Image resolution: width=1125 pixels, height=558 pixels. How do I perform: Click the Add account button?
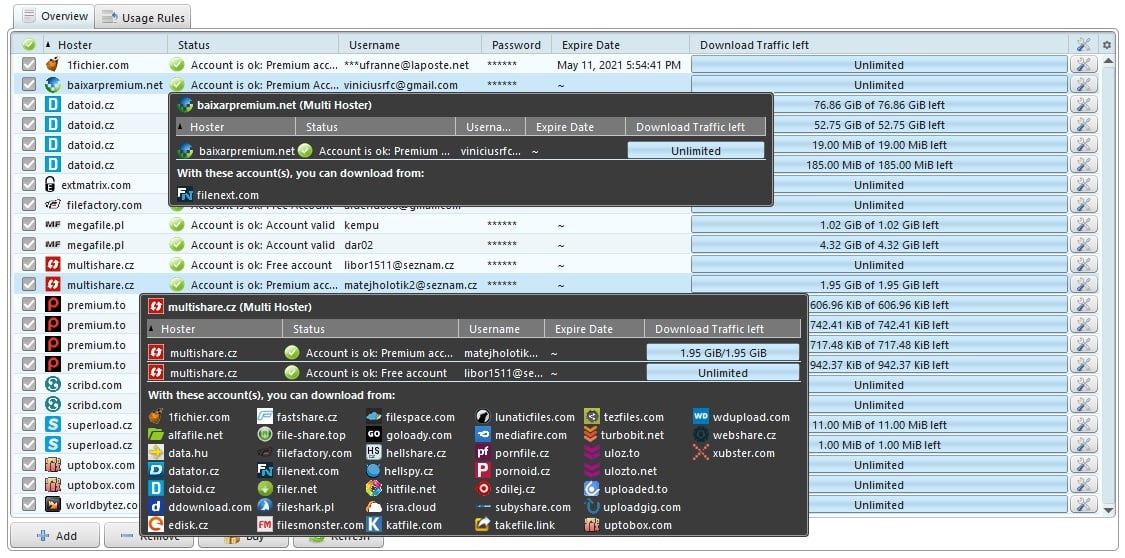pos(56,536)
